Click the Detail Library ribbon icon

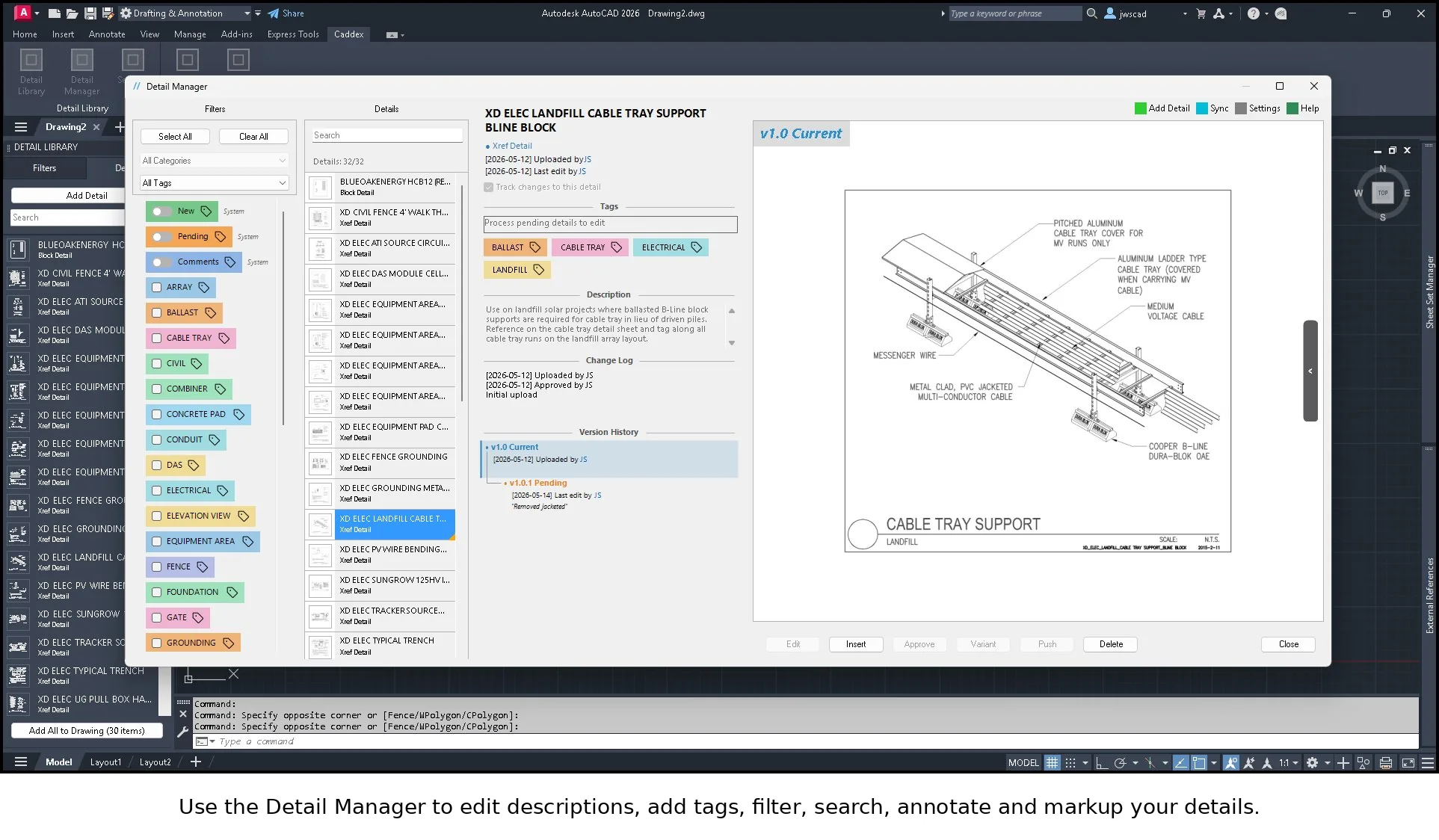(31, 60)
